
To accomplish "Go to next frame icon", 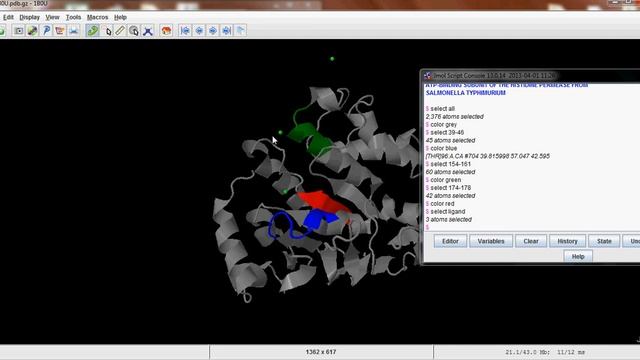I will [x=213, y=31].
